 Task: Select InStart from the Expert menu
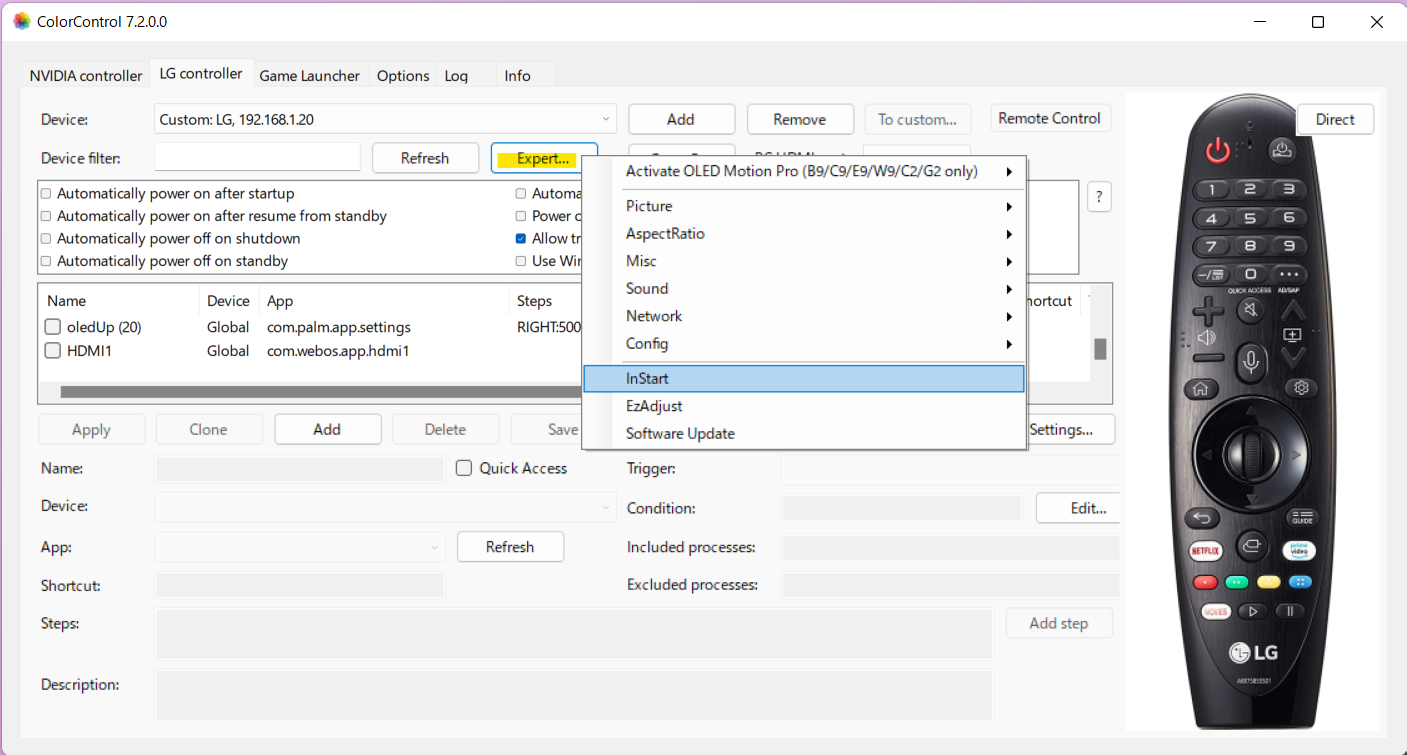tap(803, 379)
